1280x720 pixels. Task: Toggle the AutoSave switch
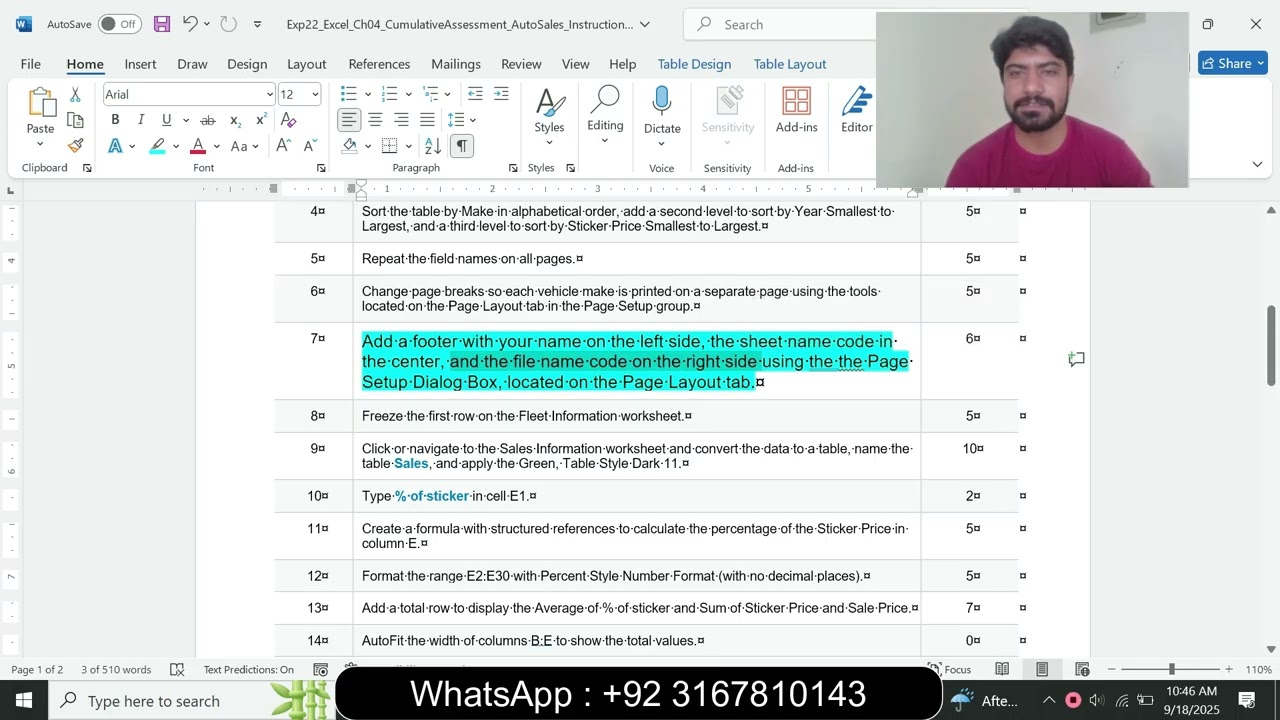tap(119, 24)
